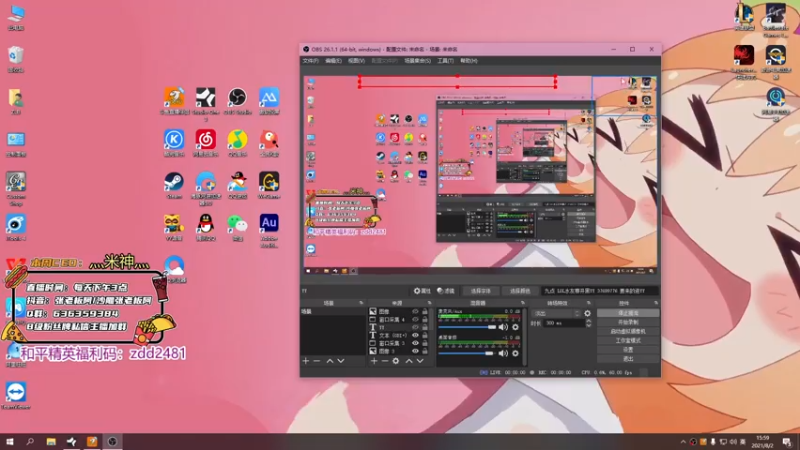Image resolution: width=800 pixels, height=450 pixels.
Task: Select the QQ penguin desktop icon
Action: point(206,227)
